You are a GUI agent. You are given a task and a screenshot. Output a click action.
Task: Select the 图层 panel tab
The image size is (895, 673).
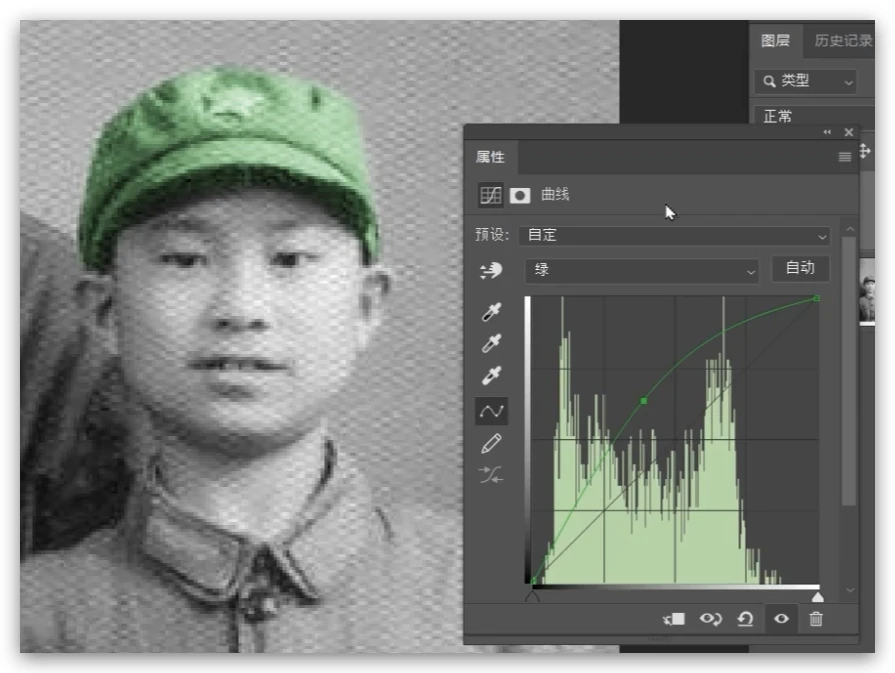tap(775, 41)
